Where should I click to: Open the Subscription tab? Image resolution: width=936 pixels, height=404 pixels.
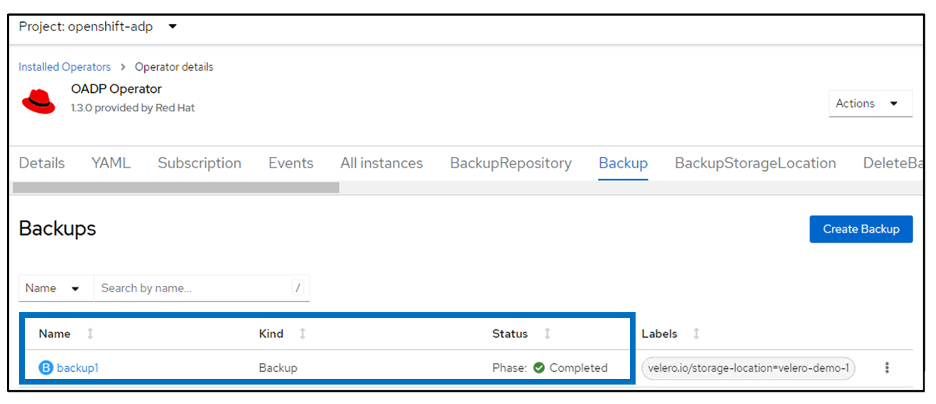click(x=199, y=163)
